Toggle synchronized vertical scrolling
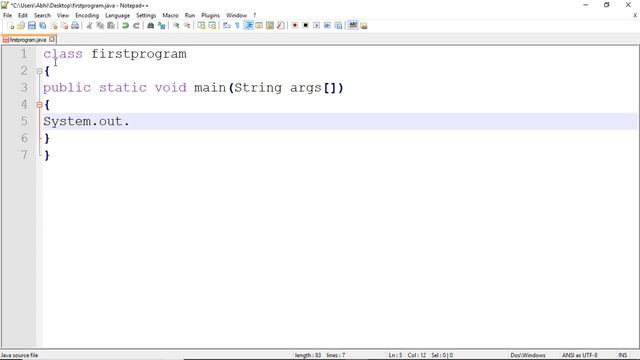Image resolution: width=640 pixels, height=360 pixels. pos(202,26)
